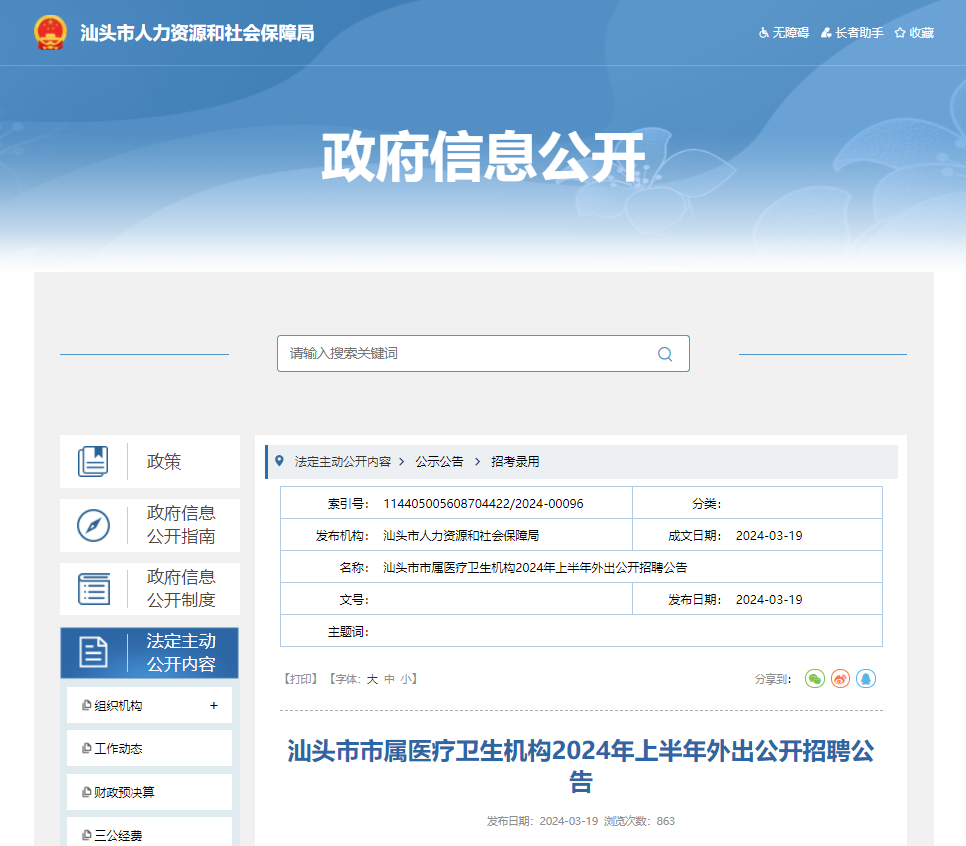Image resolution: width=966 pixels, height=846 pixels.
Task: Click the breadcrumb location pin icon
Action: pyautogui.click(x=279, y=461)
